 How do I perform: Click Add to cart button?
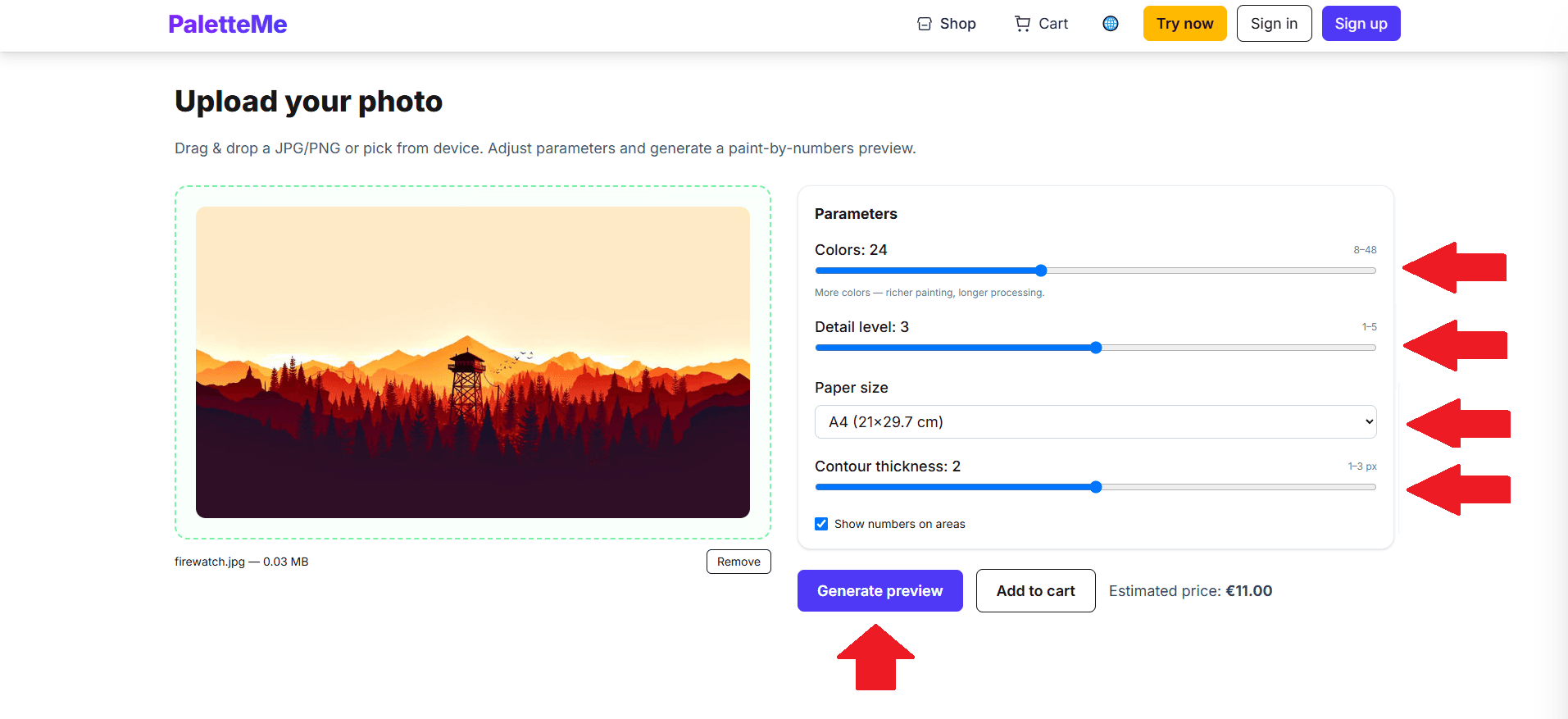coord(1036,591)
